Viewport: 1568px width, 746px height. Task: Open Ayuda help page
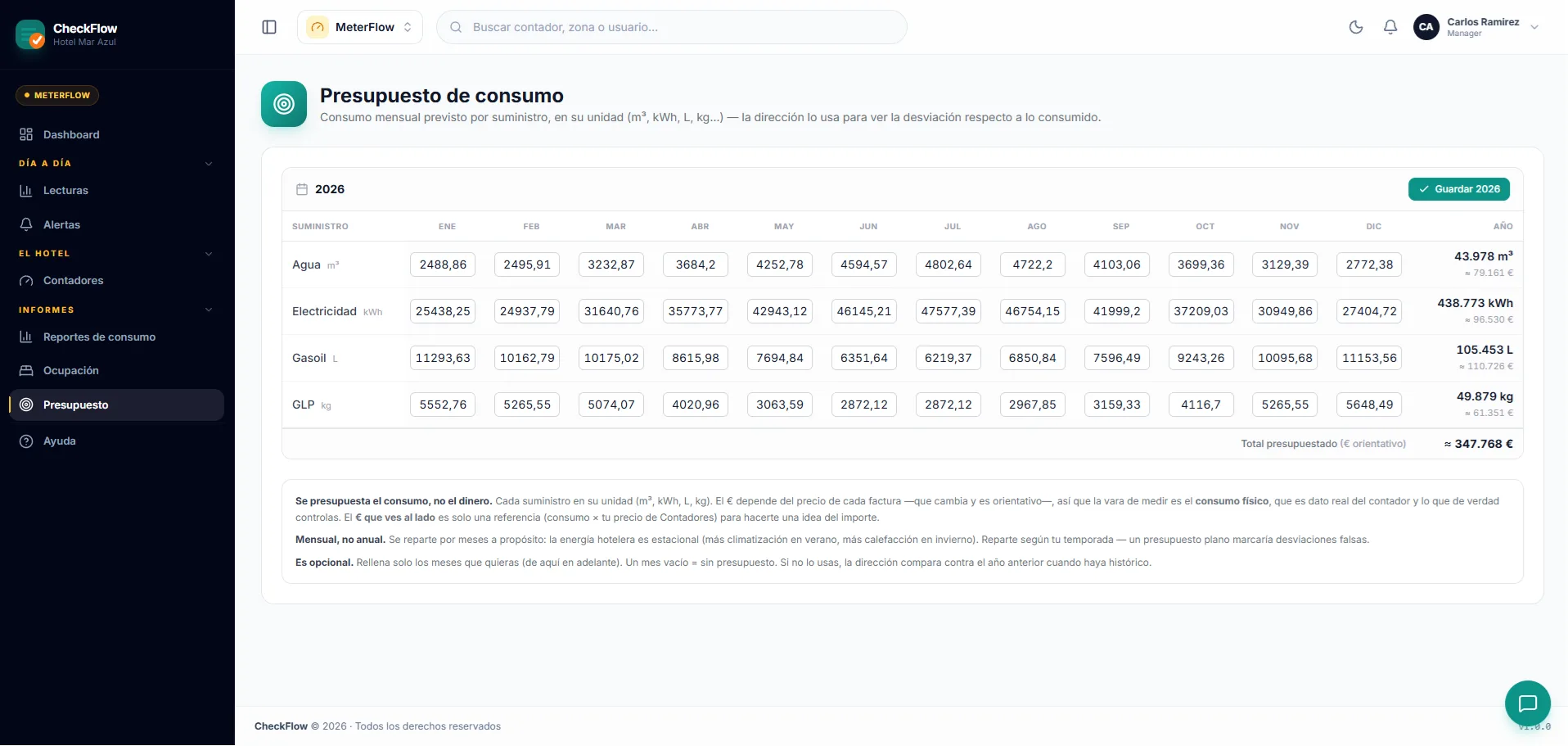pos(116,441)
